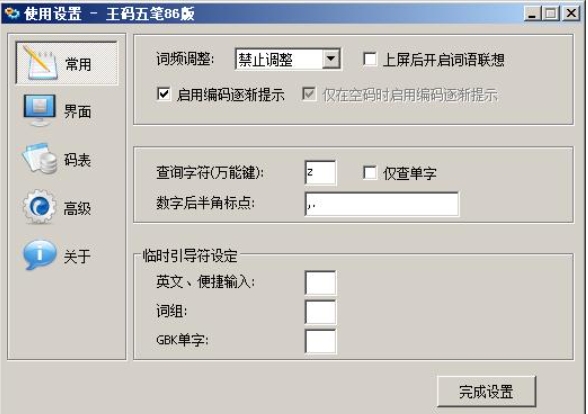The image size is (588, 414).
Task: Focus the 查询字符(万能键) input field
Action: (x=321, y=172)
